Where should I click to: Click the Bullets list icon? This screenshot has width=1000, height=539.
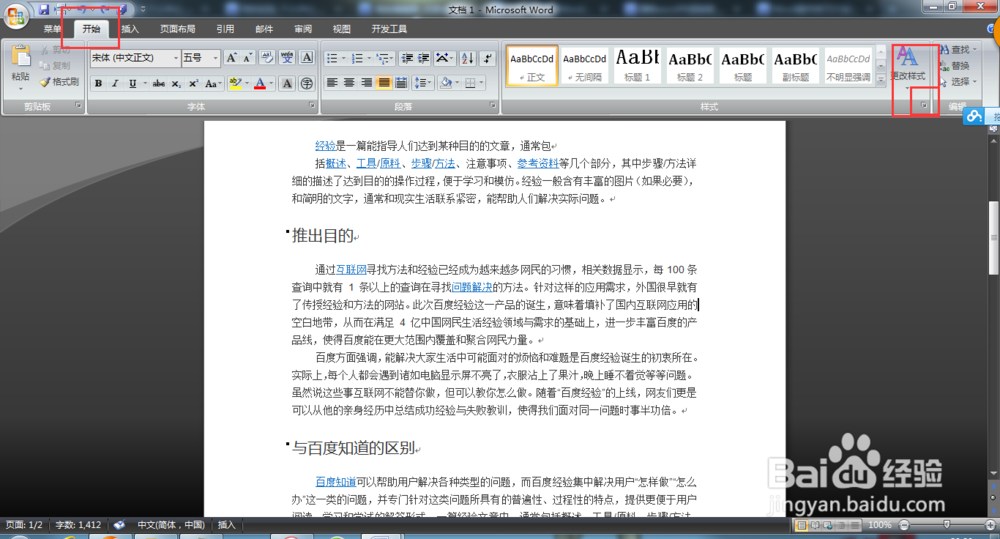[332, 58]
